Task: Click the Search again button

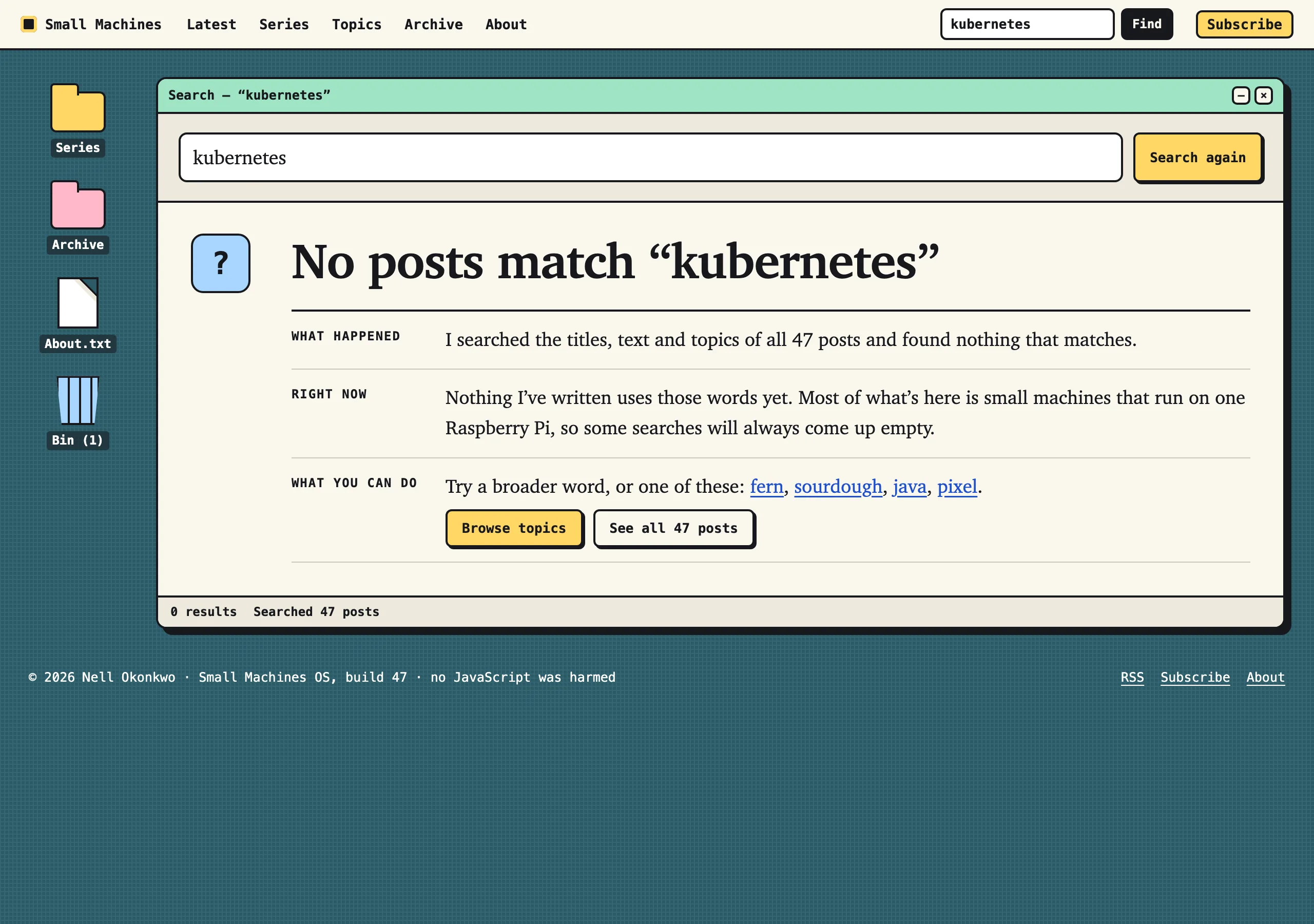Action: tap(1198, 158)
